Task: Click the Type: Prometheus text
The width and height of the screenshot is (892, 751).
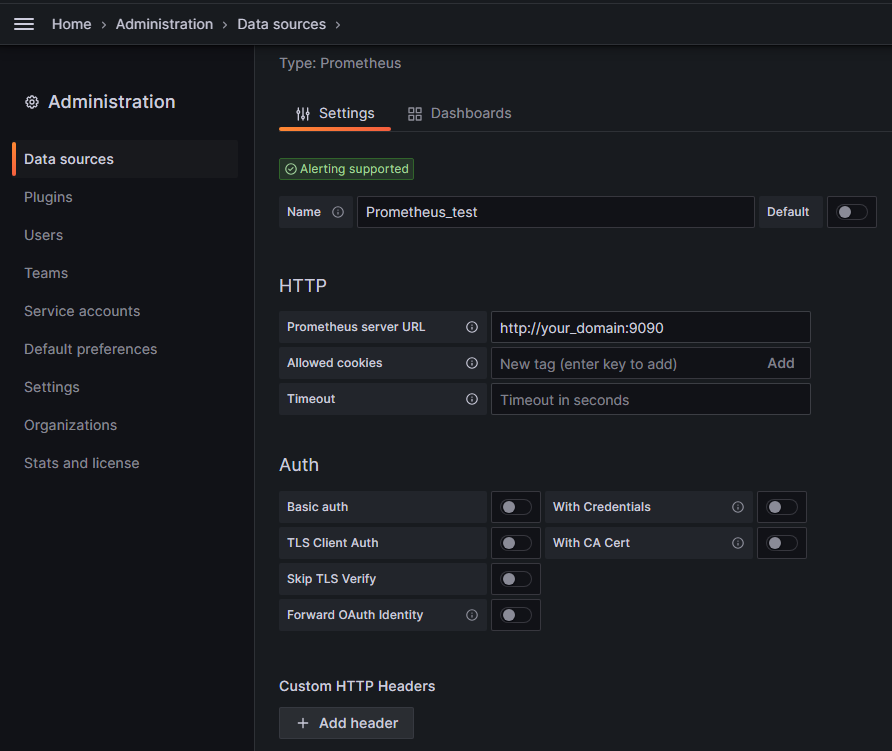Action: pyautogui.click(x=340, y=63)
